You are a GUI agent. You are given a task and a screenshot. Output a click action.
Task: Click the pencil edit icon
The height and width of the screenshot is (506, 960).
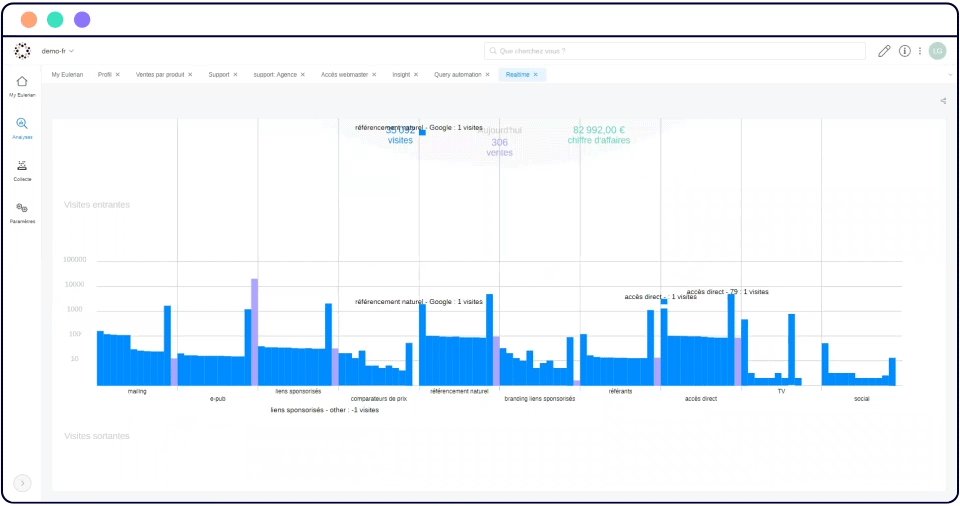coord(884,51)
